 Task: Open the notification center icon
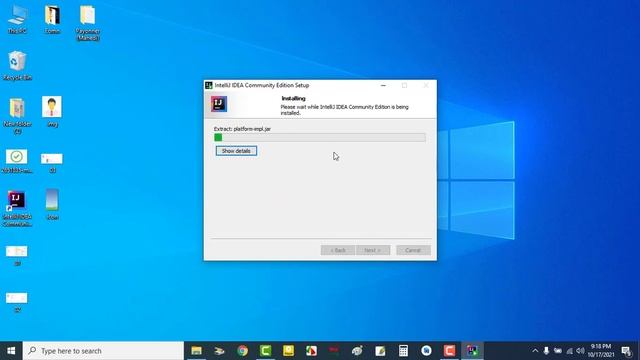click(627, 351)
